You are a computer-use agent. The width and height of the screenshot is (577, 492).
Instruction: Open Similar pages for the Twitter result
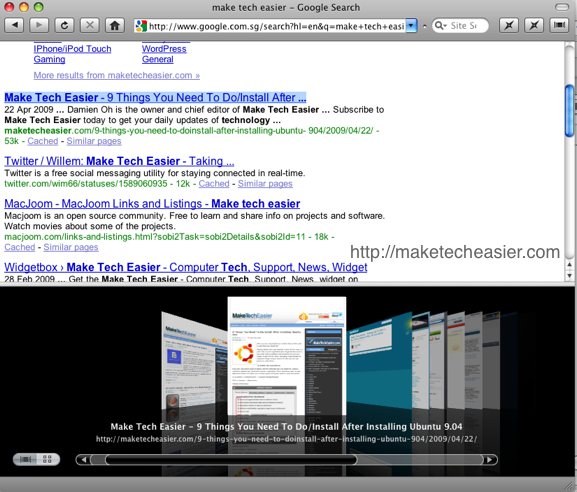[265, 184]
